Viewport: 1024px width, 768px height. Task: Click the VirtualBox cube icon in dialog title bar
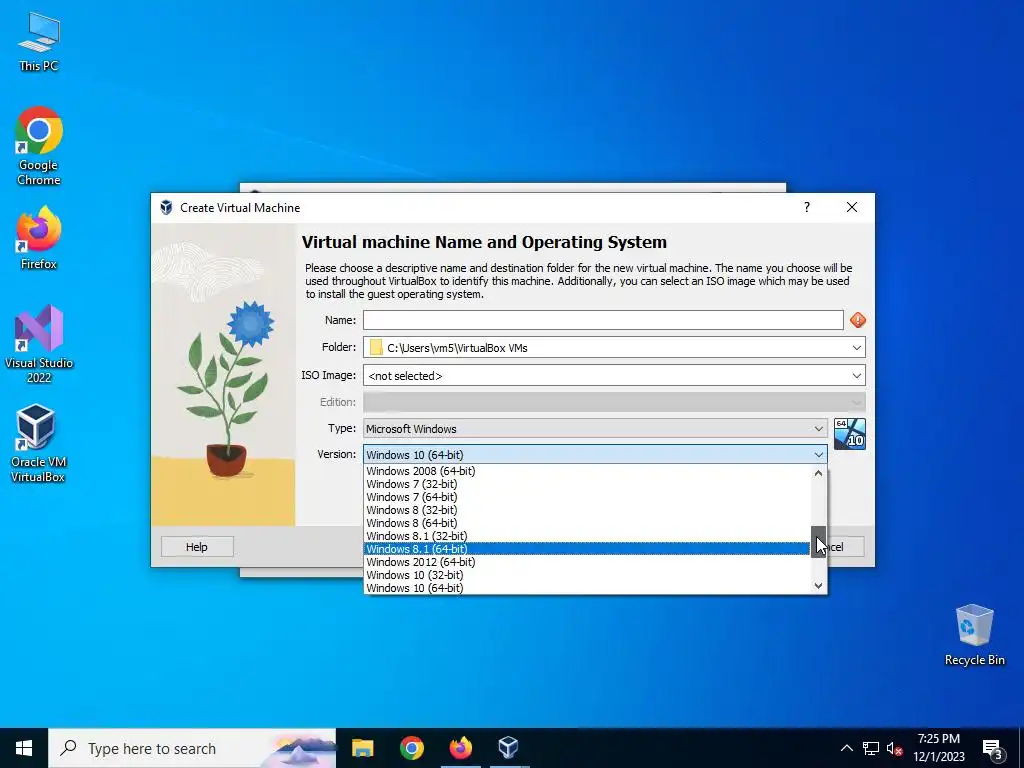(167, 208)
